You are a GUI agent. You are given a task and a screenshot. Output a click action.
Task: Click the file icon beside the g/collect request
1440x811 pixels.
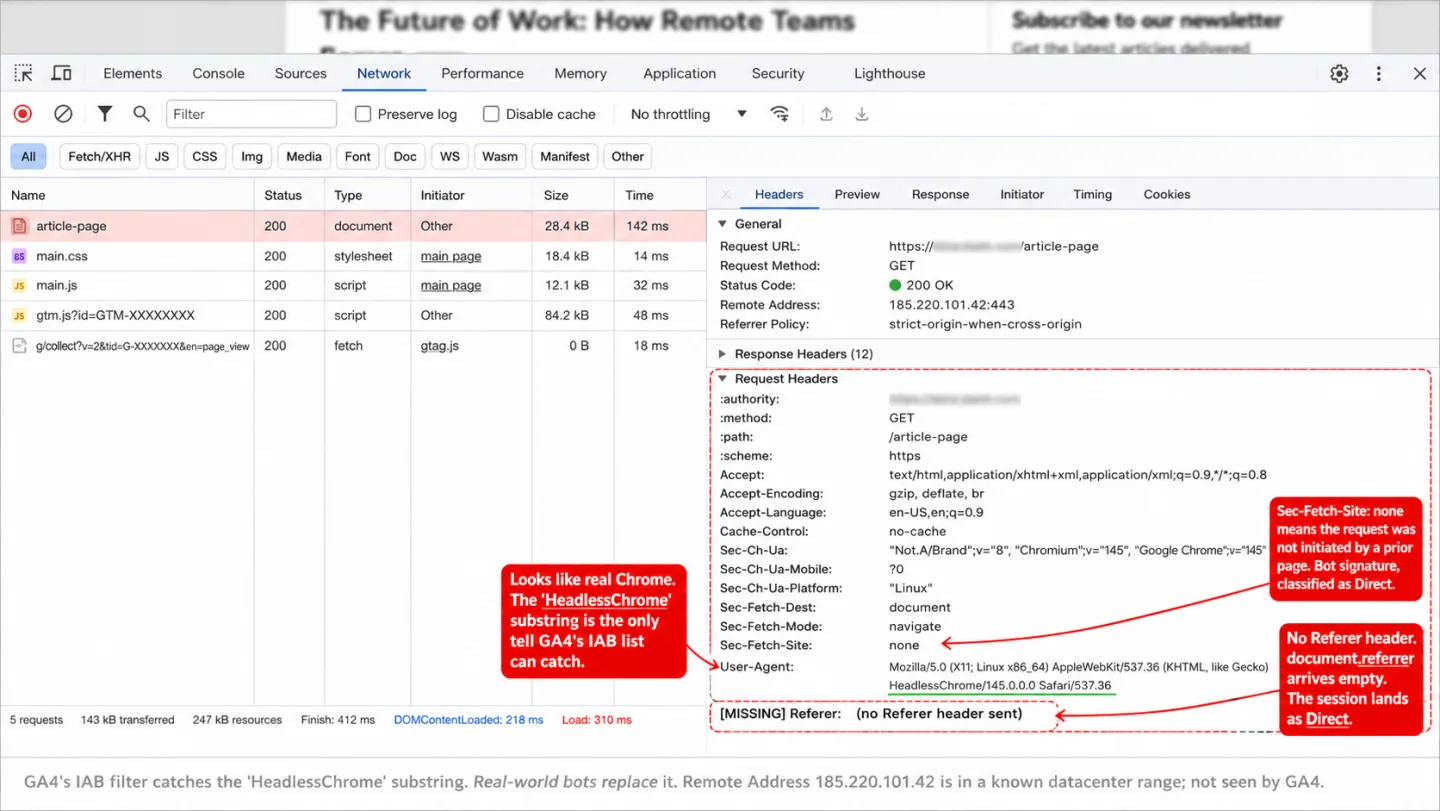pyautogui.click(x=19, y=346)
